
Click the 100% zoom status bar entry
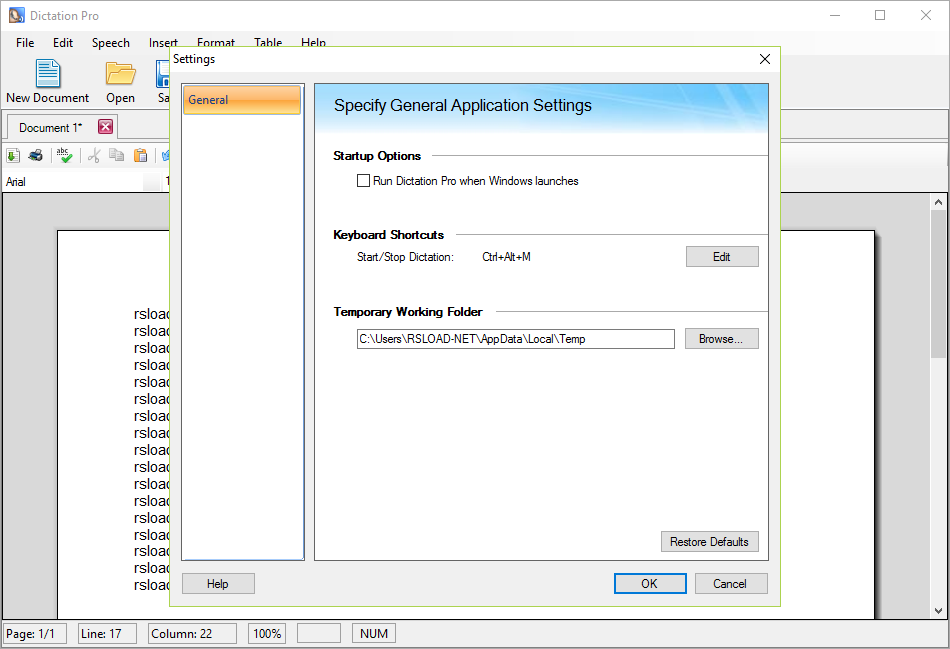pyautogui.click(x=267, y=634)
